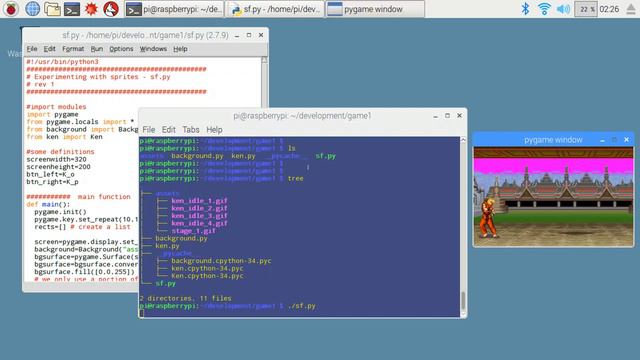Click ken_idle_4.gif in tree output
Screen dimensions: 640x360
click(x=199, y=223)
